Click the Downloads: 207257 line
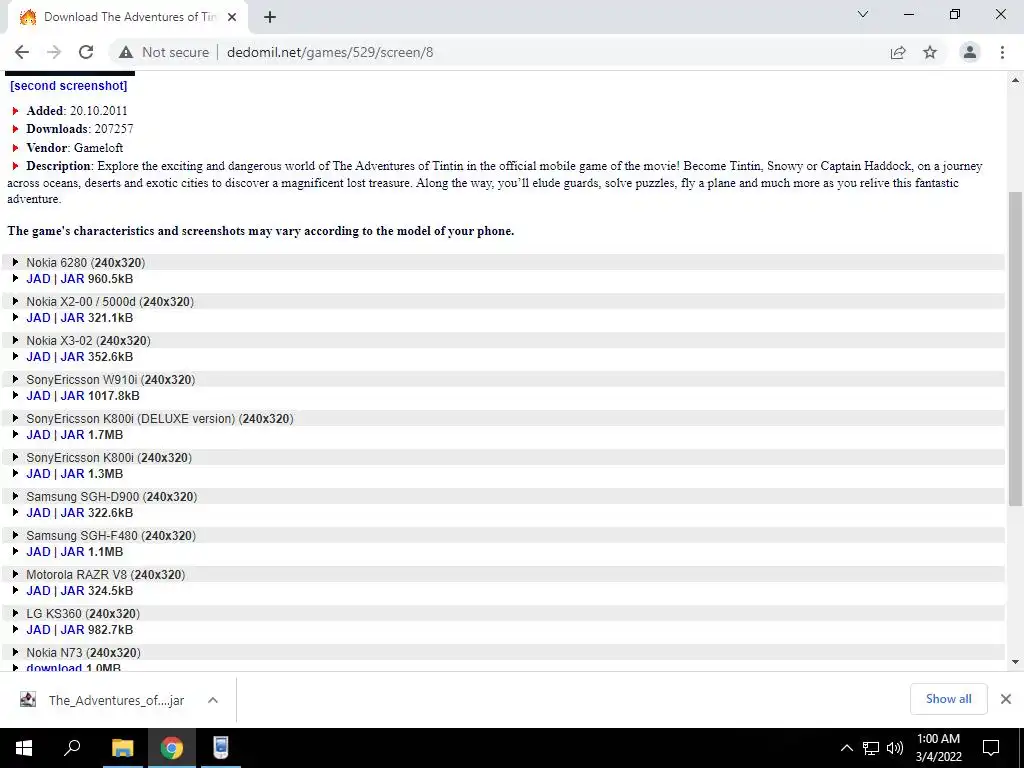Image resolution: width=1024 pixels, height=768 pixels. click(x=80, y=129)
